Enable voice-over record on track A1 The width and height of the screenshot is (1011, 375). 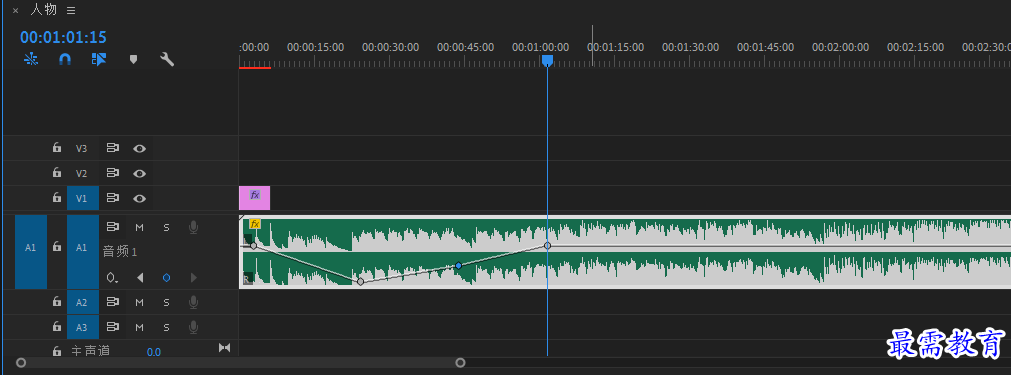[193, 227]
